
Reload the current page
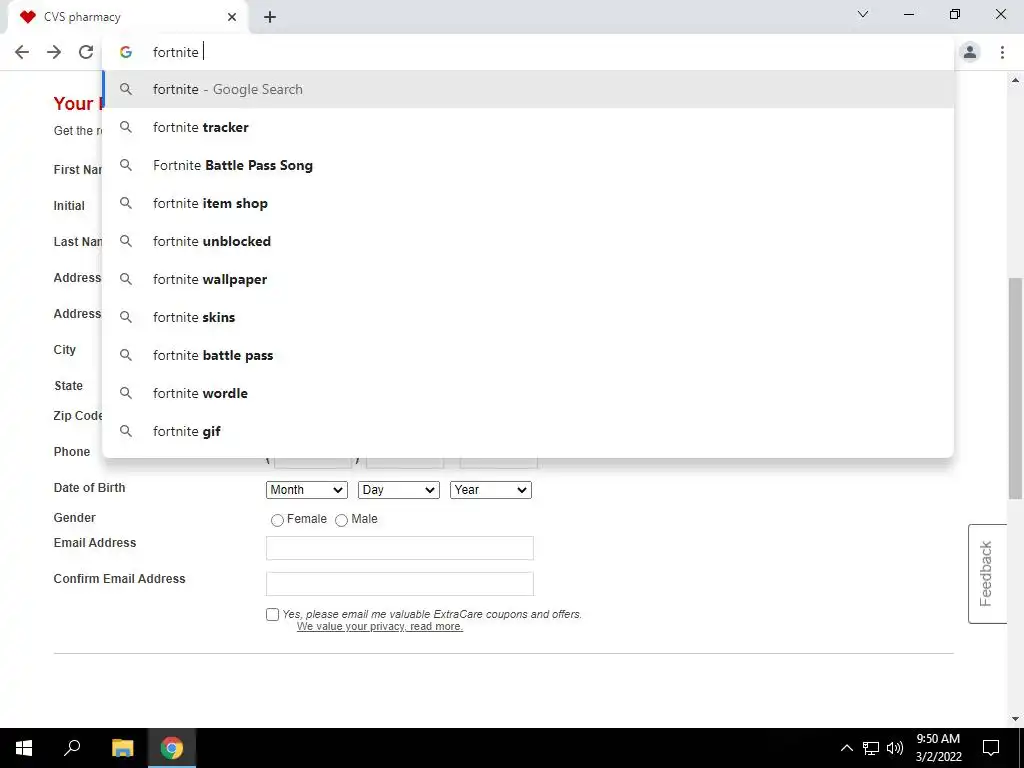pos(86,52)
